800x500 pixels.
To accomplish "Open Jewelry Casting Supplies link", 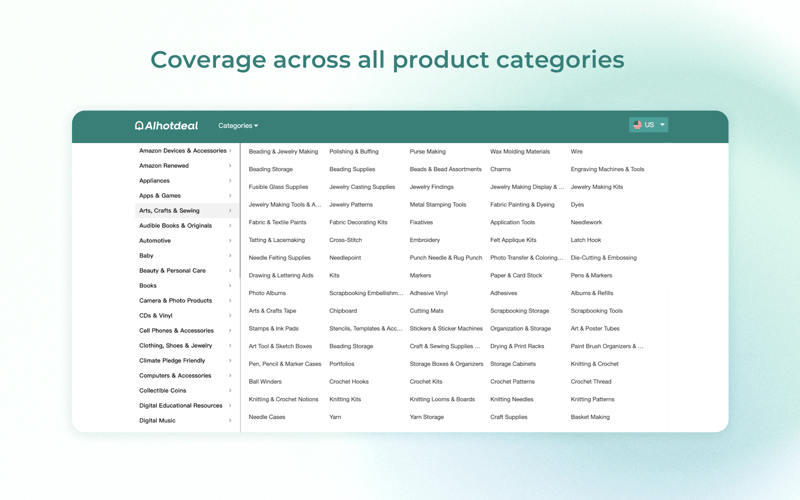I will click(x=362, y=187).
